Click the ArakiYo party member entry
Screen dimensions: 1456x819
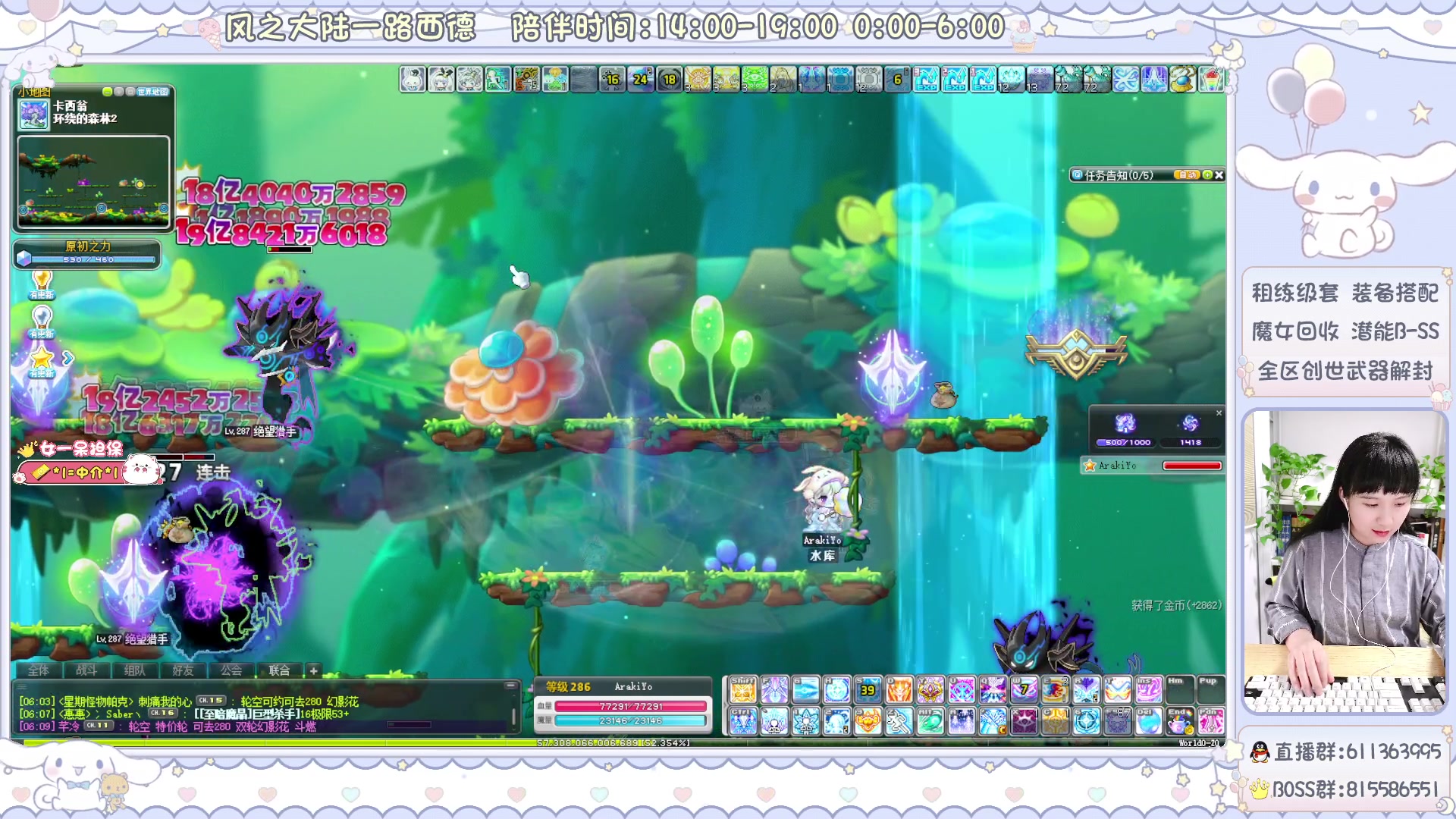pos(1153,466)
